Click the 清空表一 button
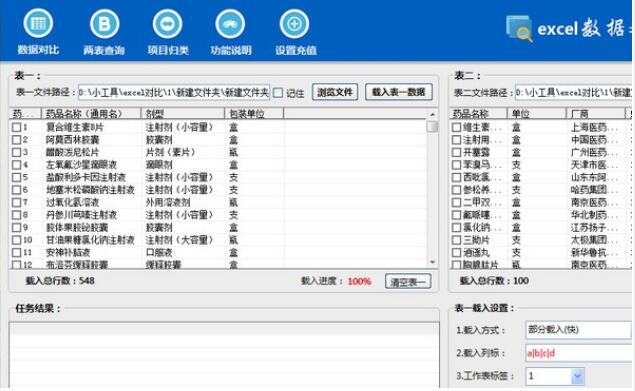This screenshot has height=391, width=635. coord(408,282)
